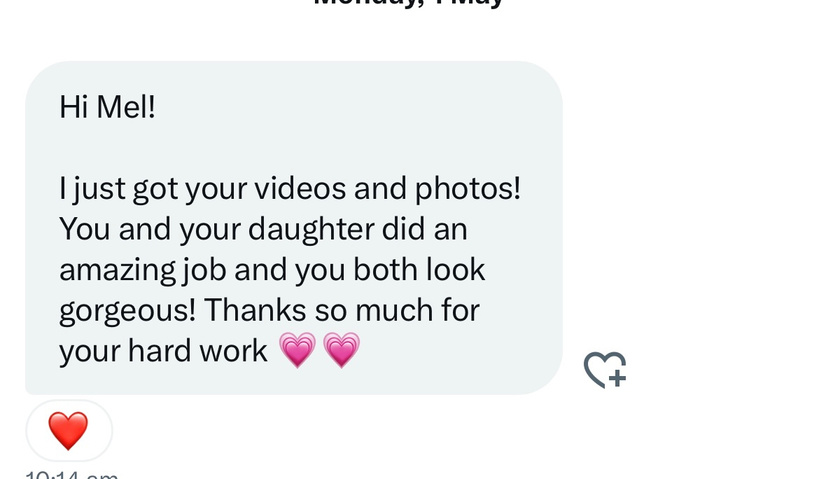Click the line "amazing job and you both look"
This screenshot has width=819, height=479.
(272, 270)
